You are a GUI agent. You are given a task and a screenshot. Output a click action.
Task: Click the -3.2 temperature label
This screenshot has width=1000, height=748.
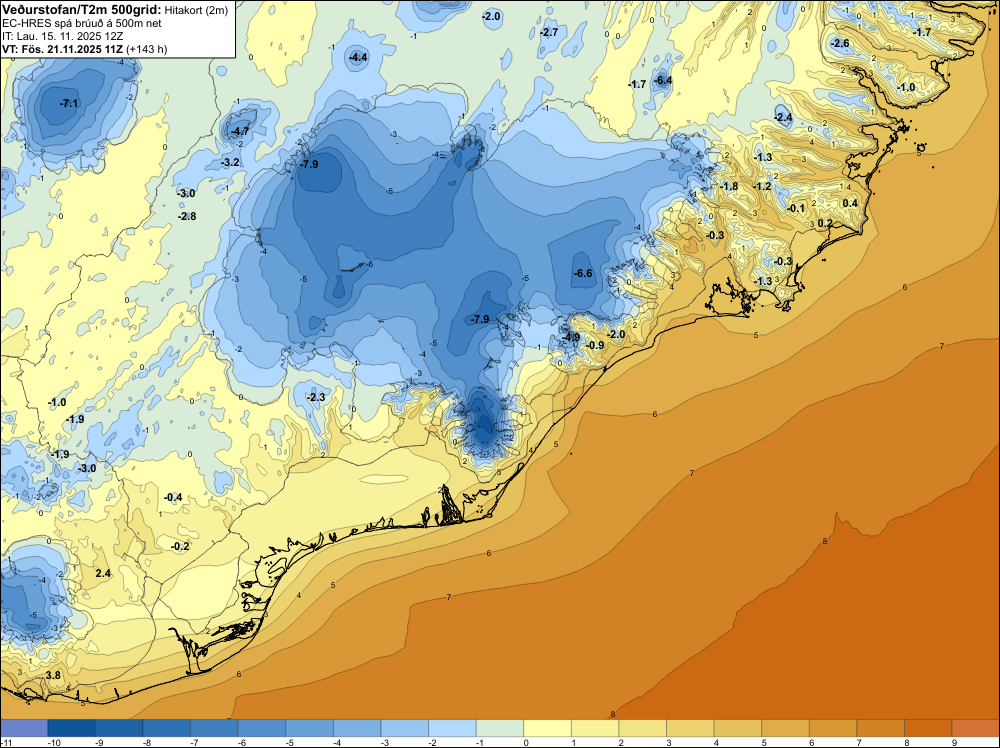[x=230, y=163]
